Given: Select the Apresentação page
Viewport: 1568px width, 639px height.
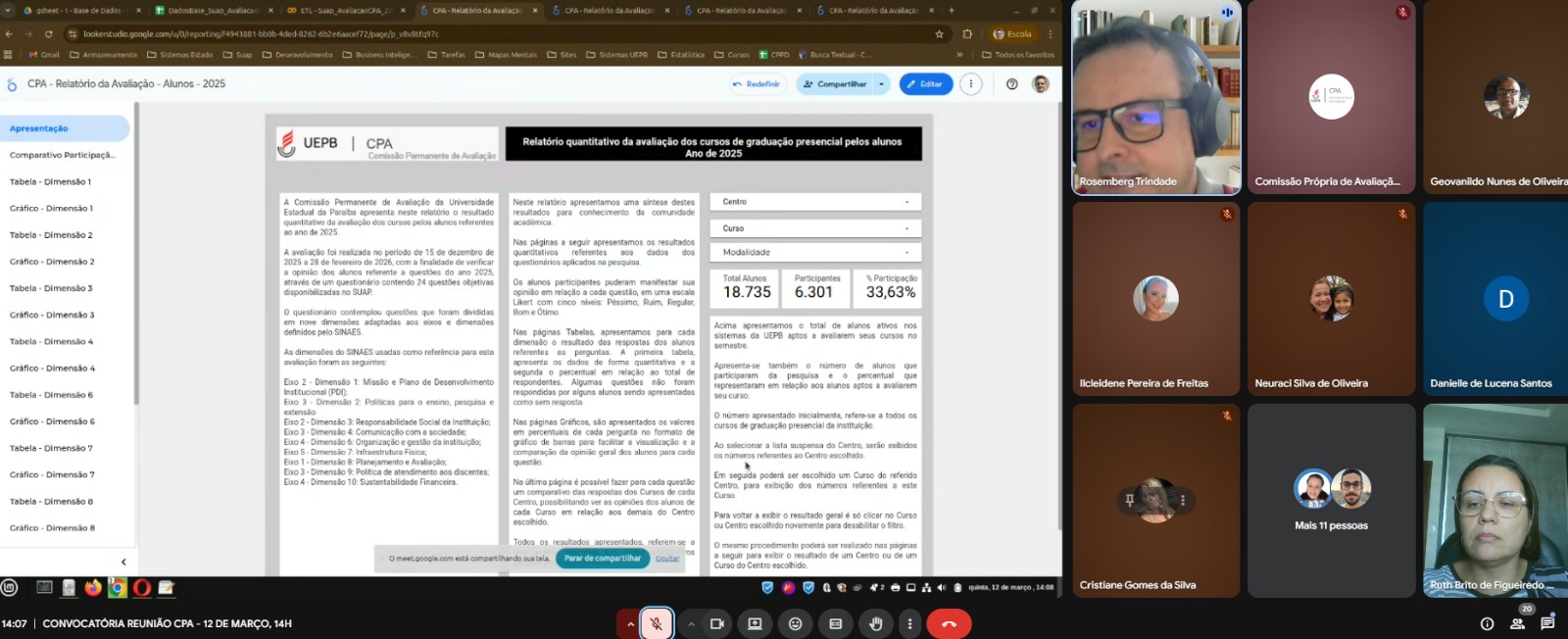Looking at the screenshot, I should click(x=65, y=128).
